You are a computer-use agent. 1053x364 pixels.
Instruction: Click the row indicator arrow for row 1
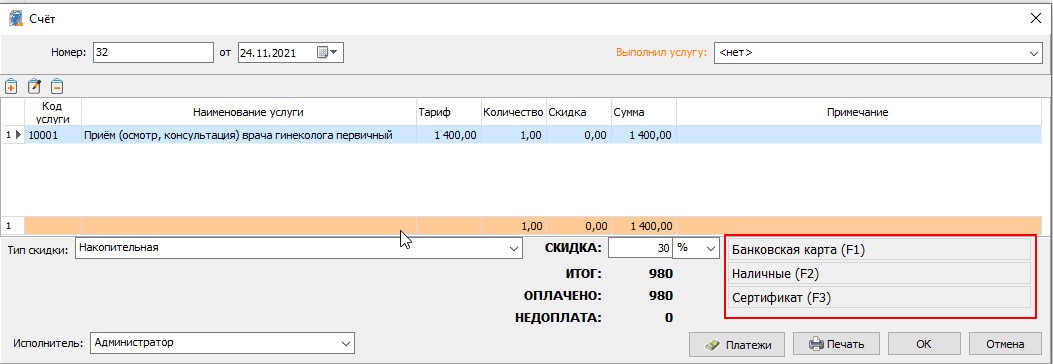point(18,135)
